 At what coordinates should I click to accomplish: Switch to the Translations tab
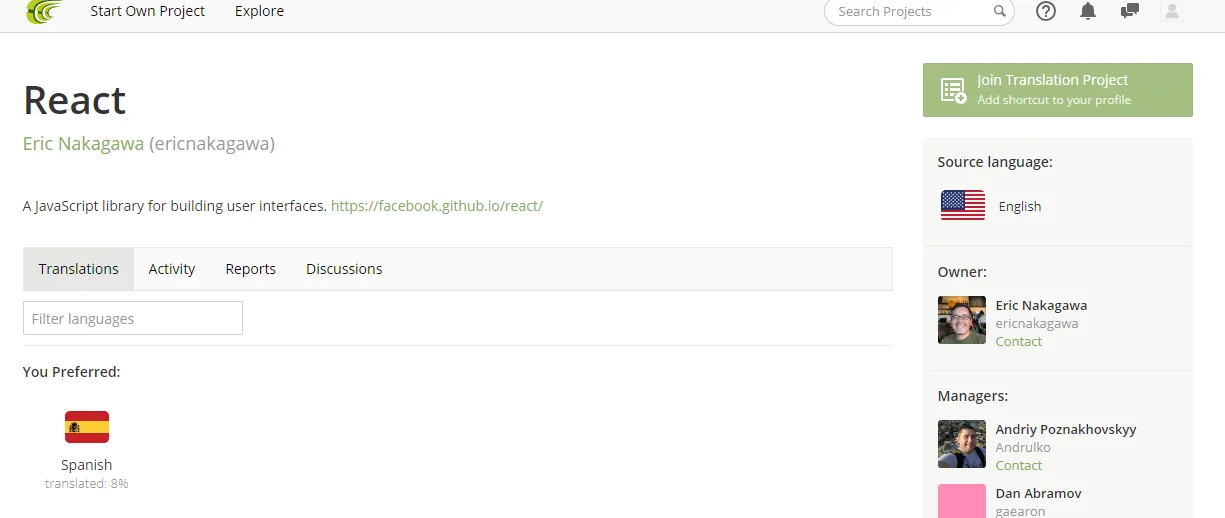(79, 269)
